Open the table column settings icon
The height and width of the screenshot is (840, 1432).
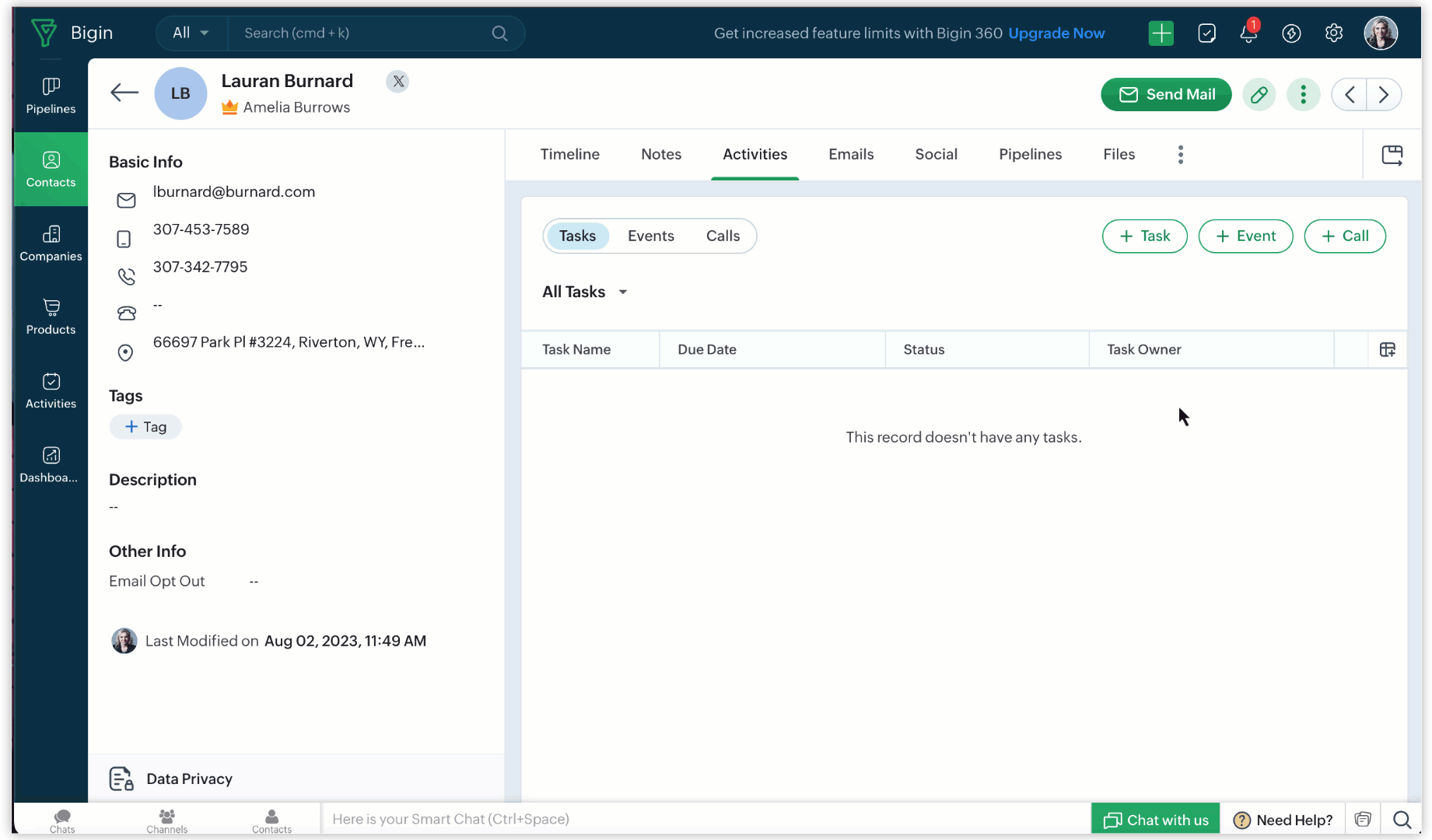point(1387,350)
